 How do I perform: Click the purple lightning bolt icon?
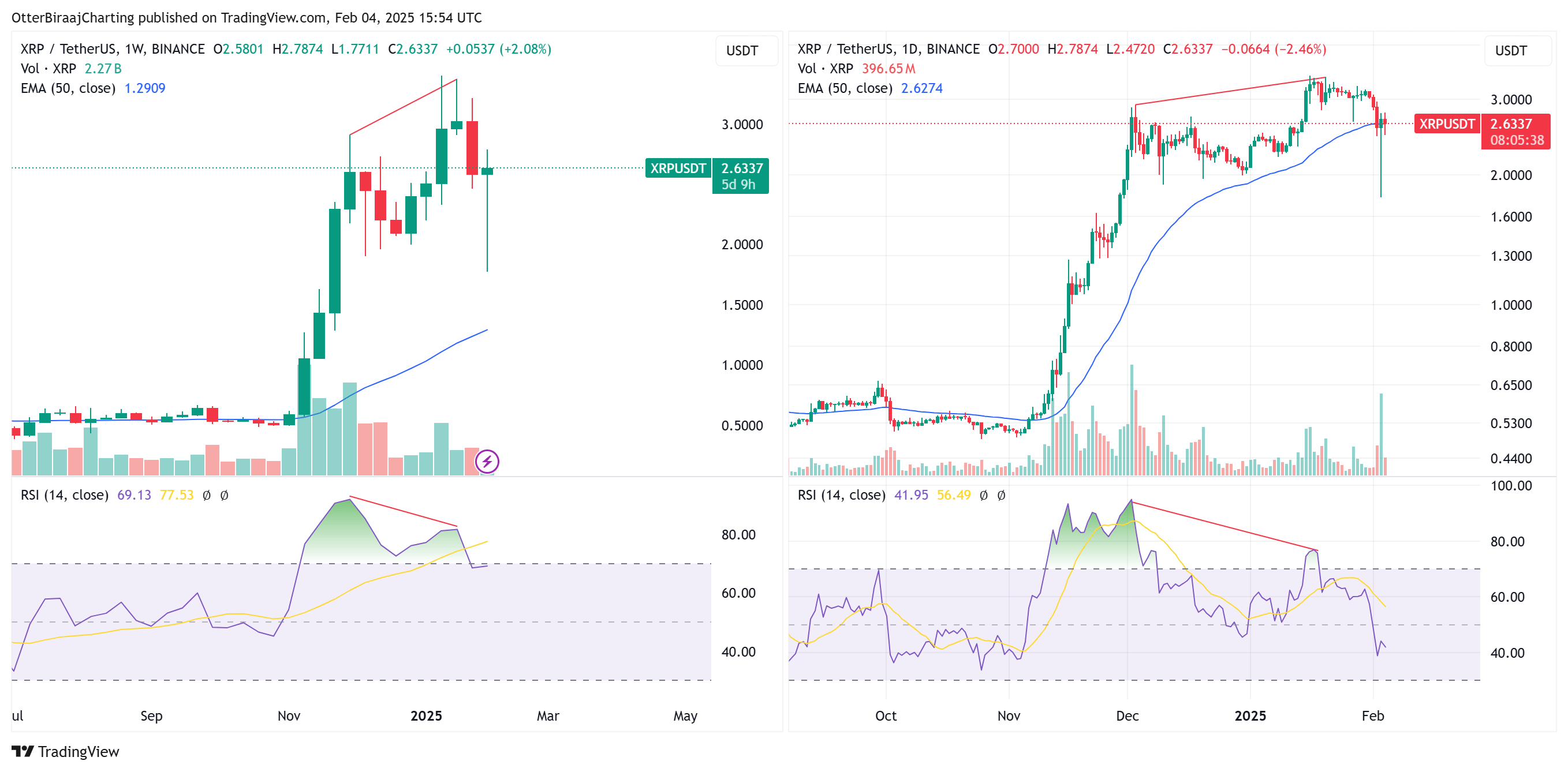[x=487, y=461]
